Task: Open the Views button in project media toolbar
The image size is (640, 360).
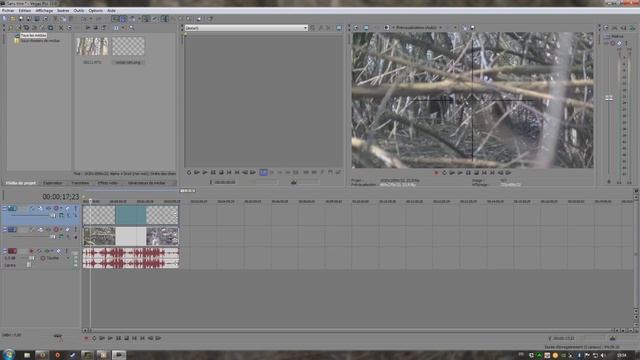Action: 116,28
